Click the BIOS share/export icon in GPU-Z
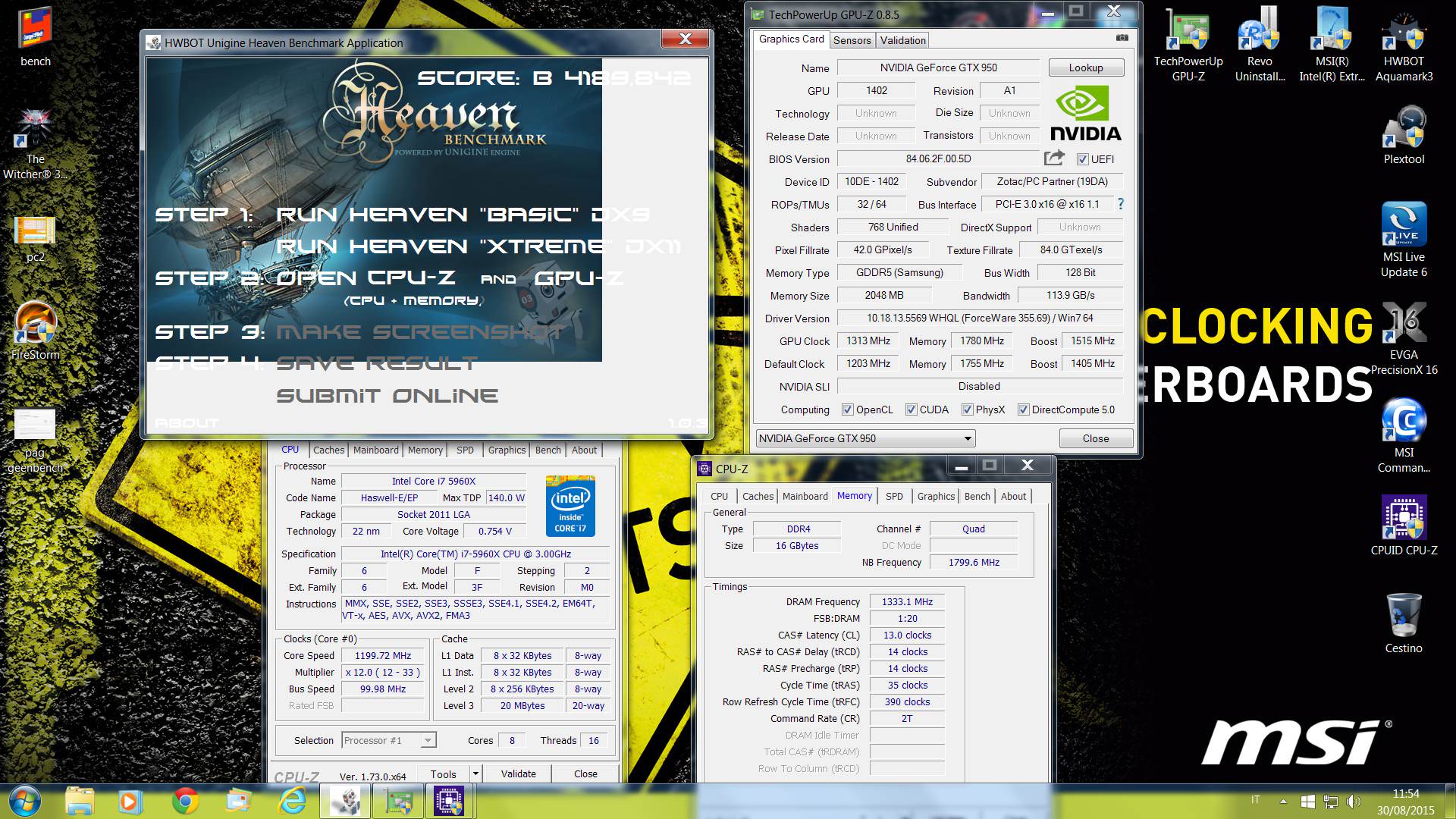Image resolution: width=1456 pixels, height=819 pixels. (1055, 158)
